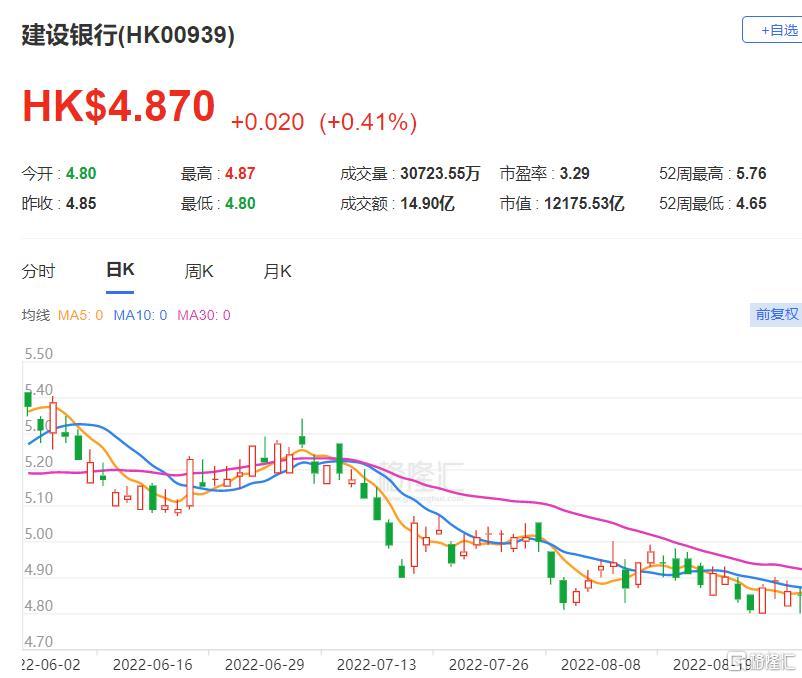Click the 4.70 price axis label

pyautogui.click(x=38, y=642)
